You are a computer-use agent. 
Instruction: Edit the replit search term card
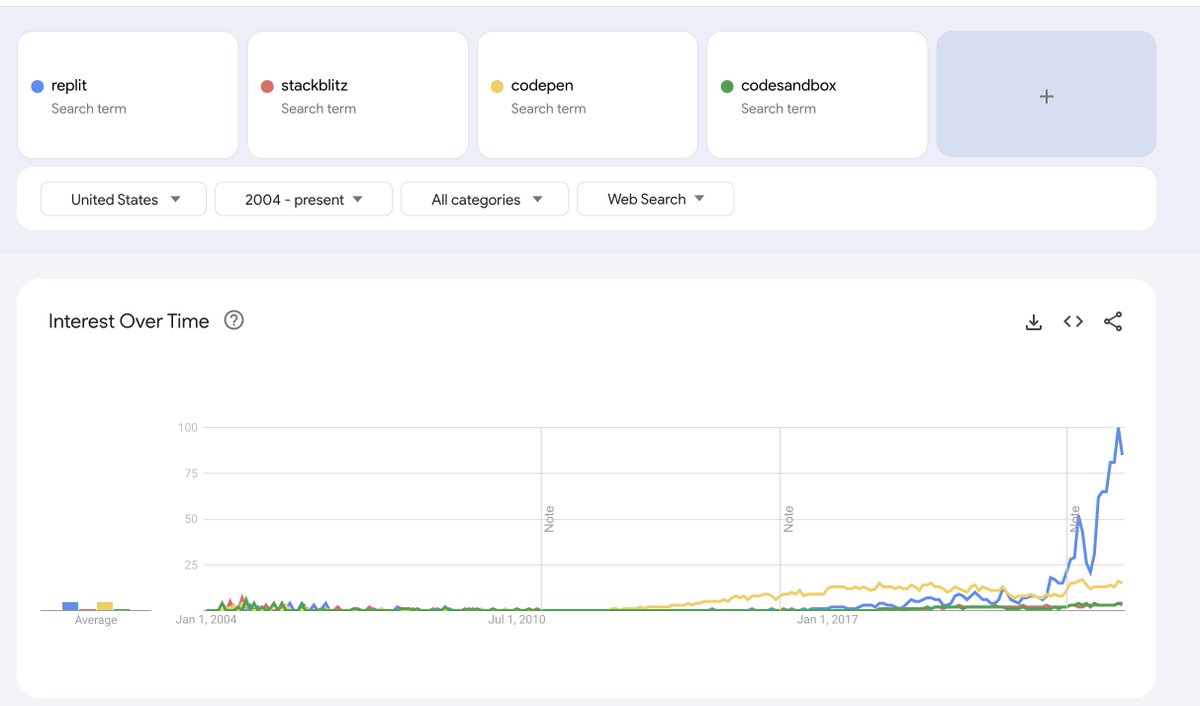click(x=128, y=95)
